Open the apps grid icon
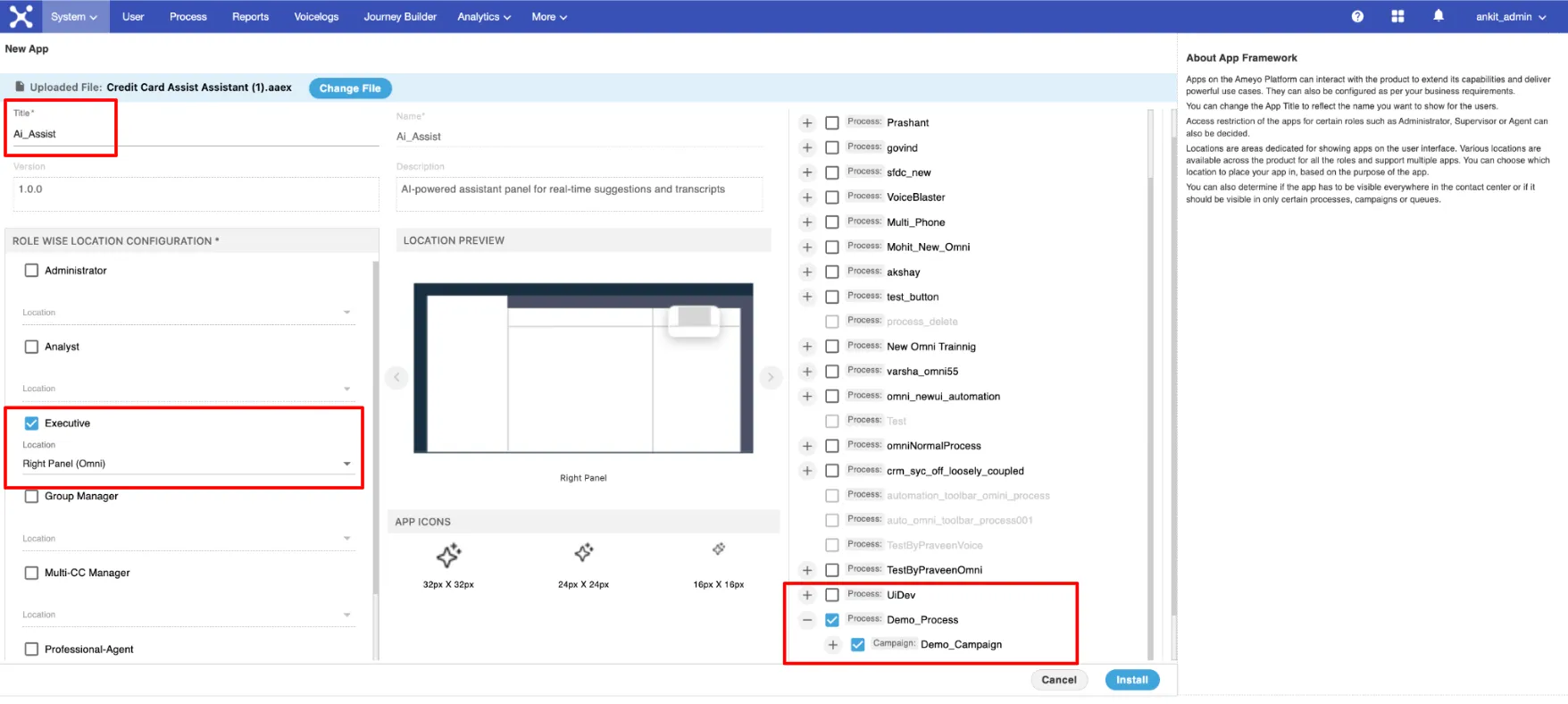The height and width of the screenshot is (704, 1568). pos(1397,16)
